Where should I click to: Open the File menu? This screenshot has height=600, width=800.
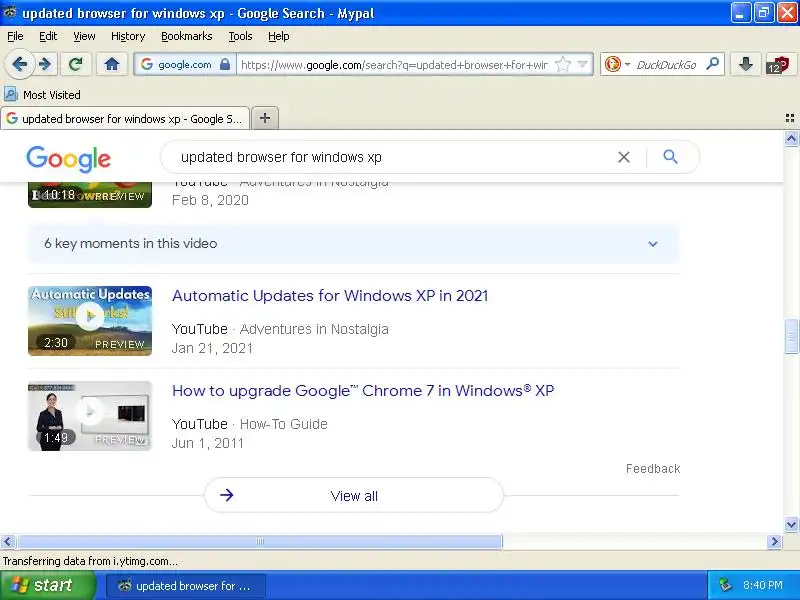click(15, 36)
